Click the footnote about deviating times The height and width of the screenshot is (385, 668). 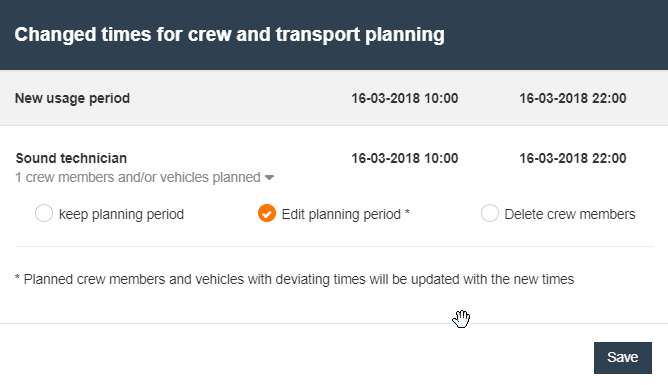pos(294,279)
